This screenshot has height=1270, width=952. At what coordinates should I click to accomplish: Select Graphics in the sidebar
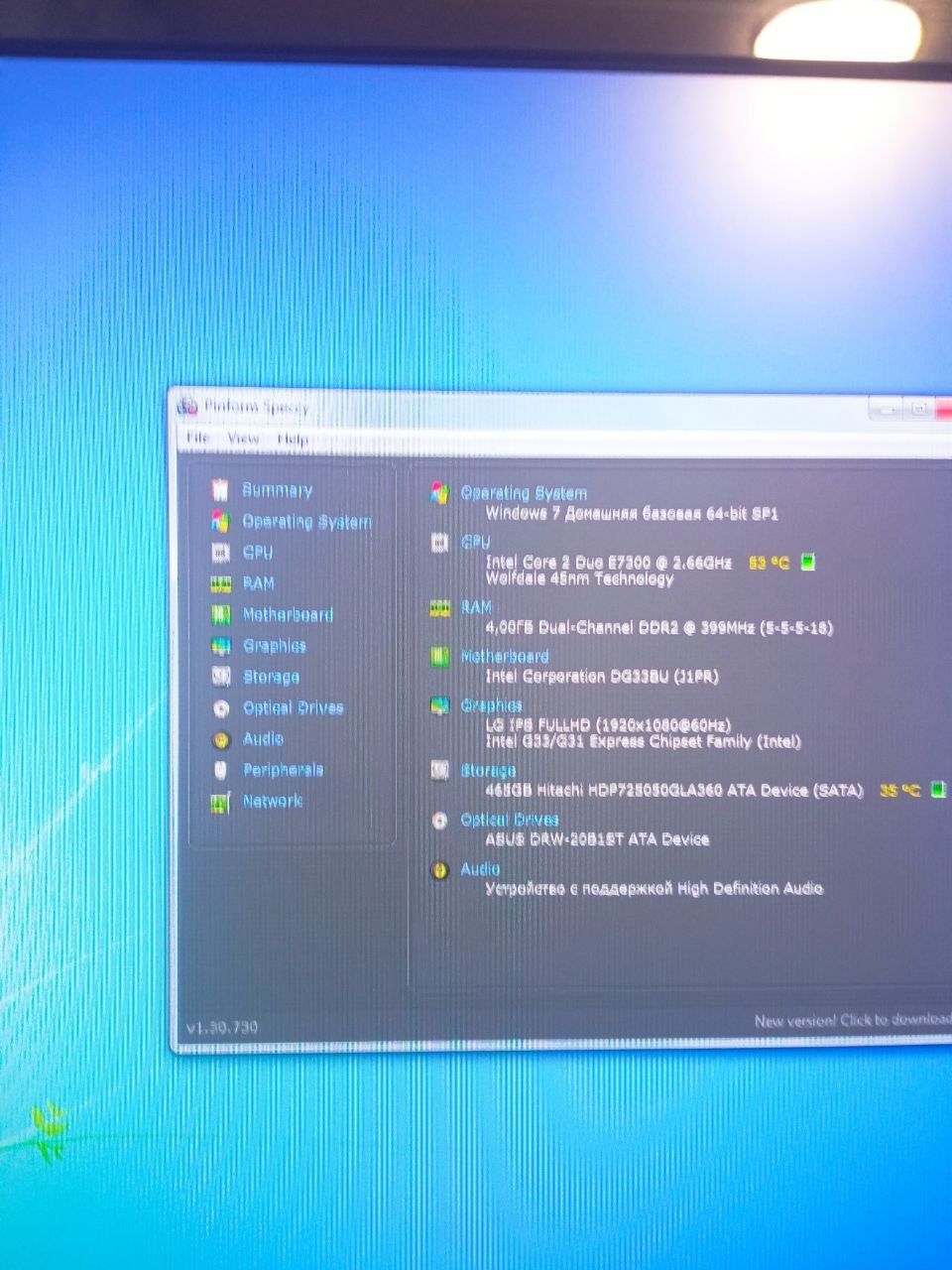275,646
